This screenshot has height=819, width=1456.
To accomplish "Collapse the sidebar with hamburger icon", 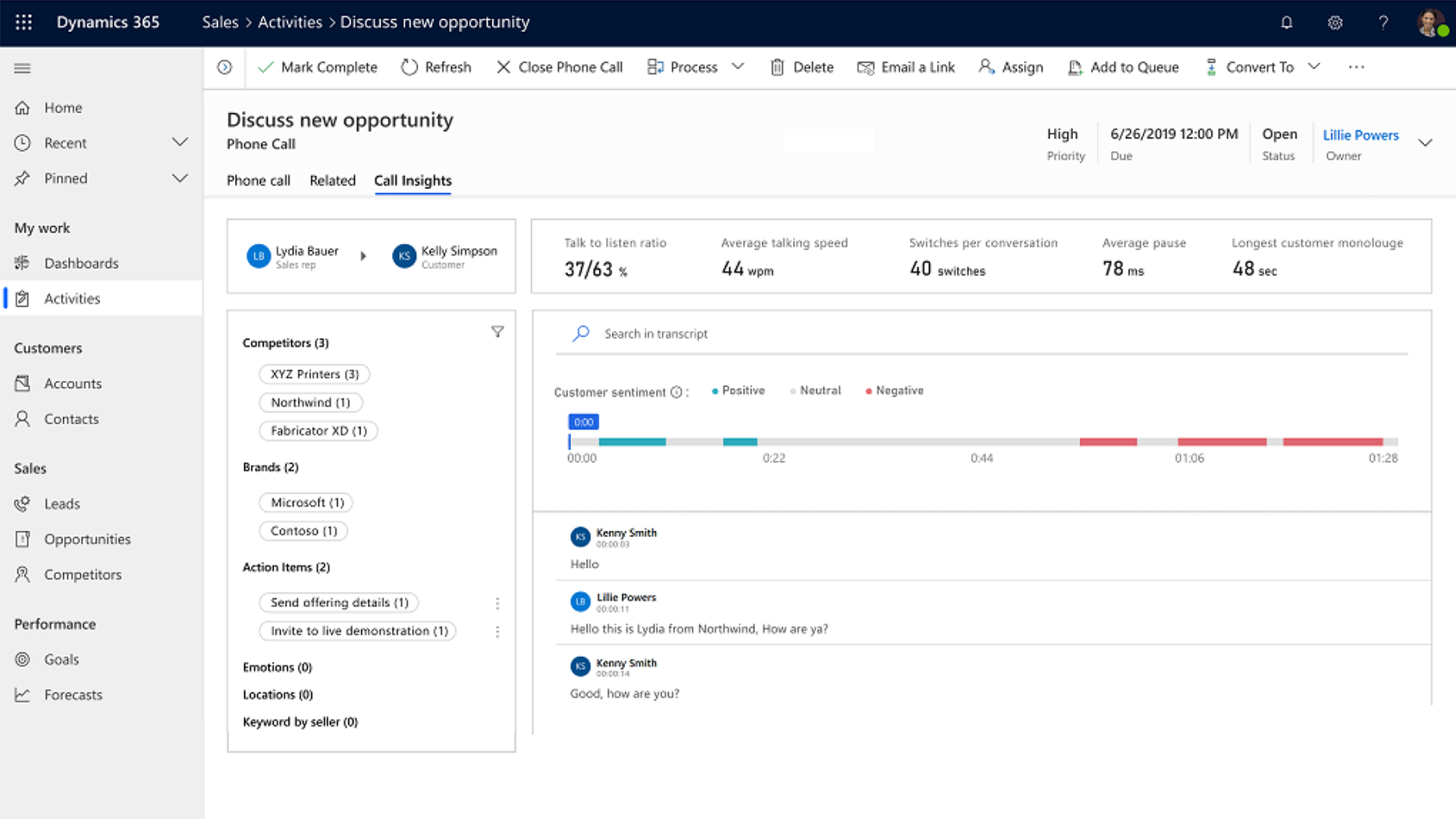I will pyautogui.click(x=23, y=68).
